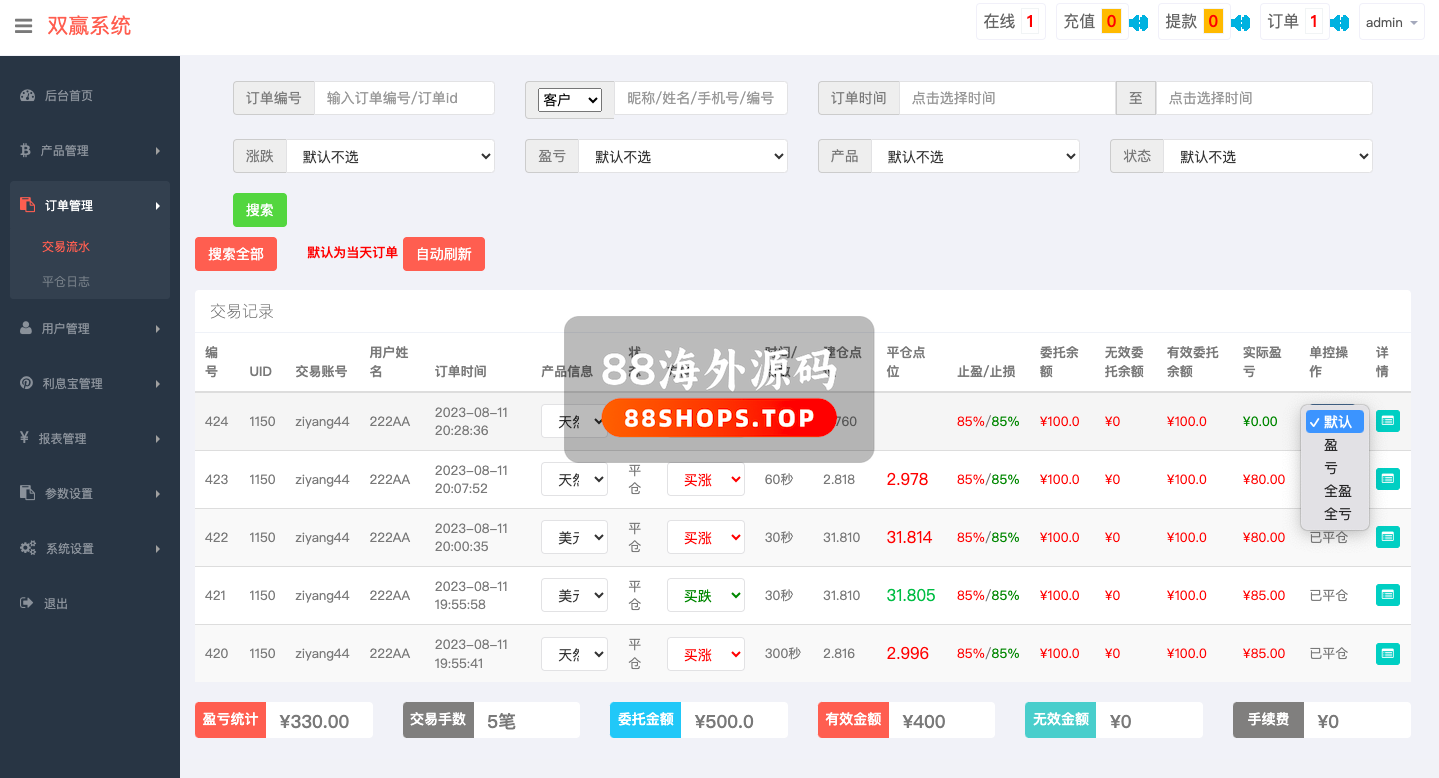1439x778 pixels.
Task: Open the 涨跌 filter dropdown
Action: [x=390, y=157]
